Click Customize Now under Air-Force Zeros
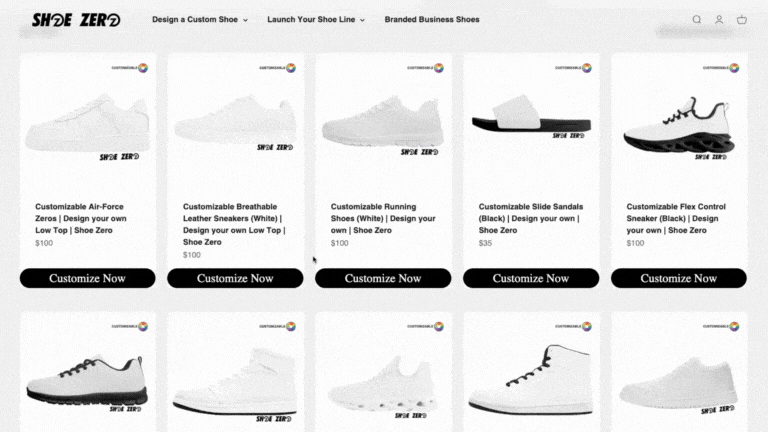Viewport: 768px width, 432px height. [88, 278]
